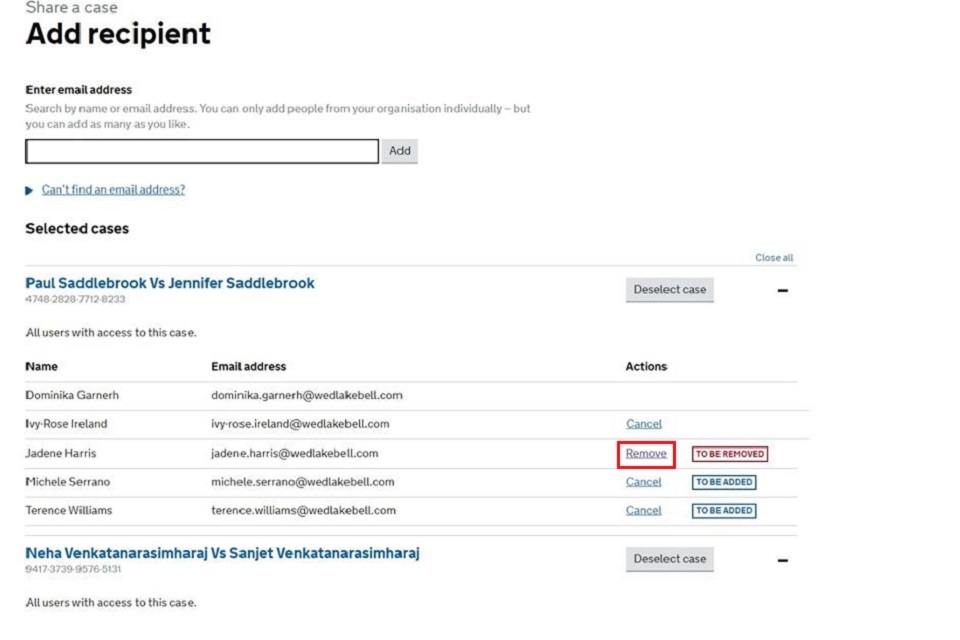The height and width of the screenshot is (640, 960).
Task: Deselect the Paul Saddlebrook case
Action: tap(669, 290)
